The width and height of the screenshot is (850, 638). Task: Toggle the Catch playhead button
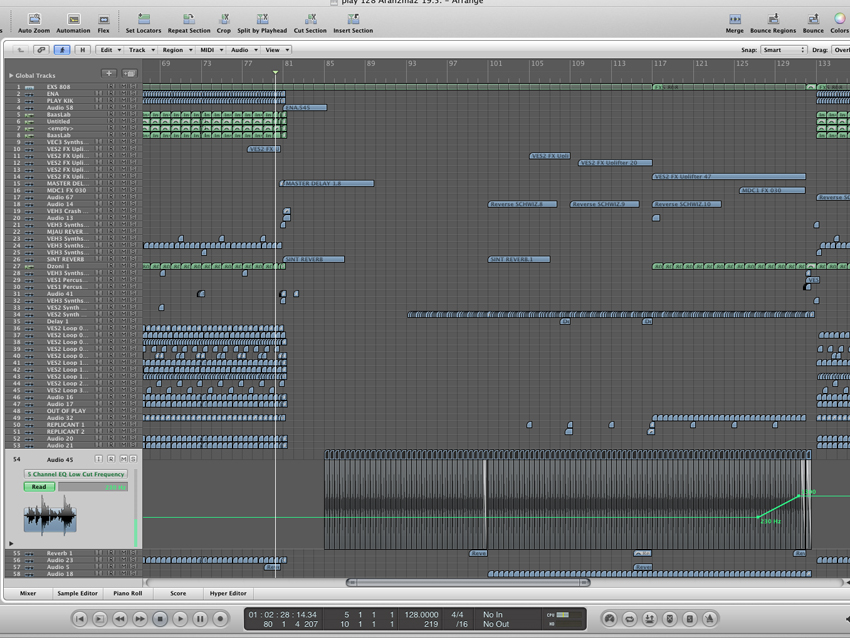pos(62,50)
